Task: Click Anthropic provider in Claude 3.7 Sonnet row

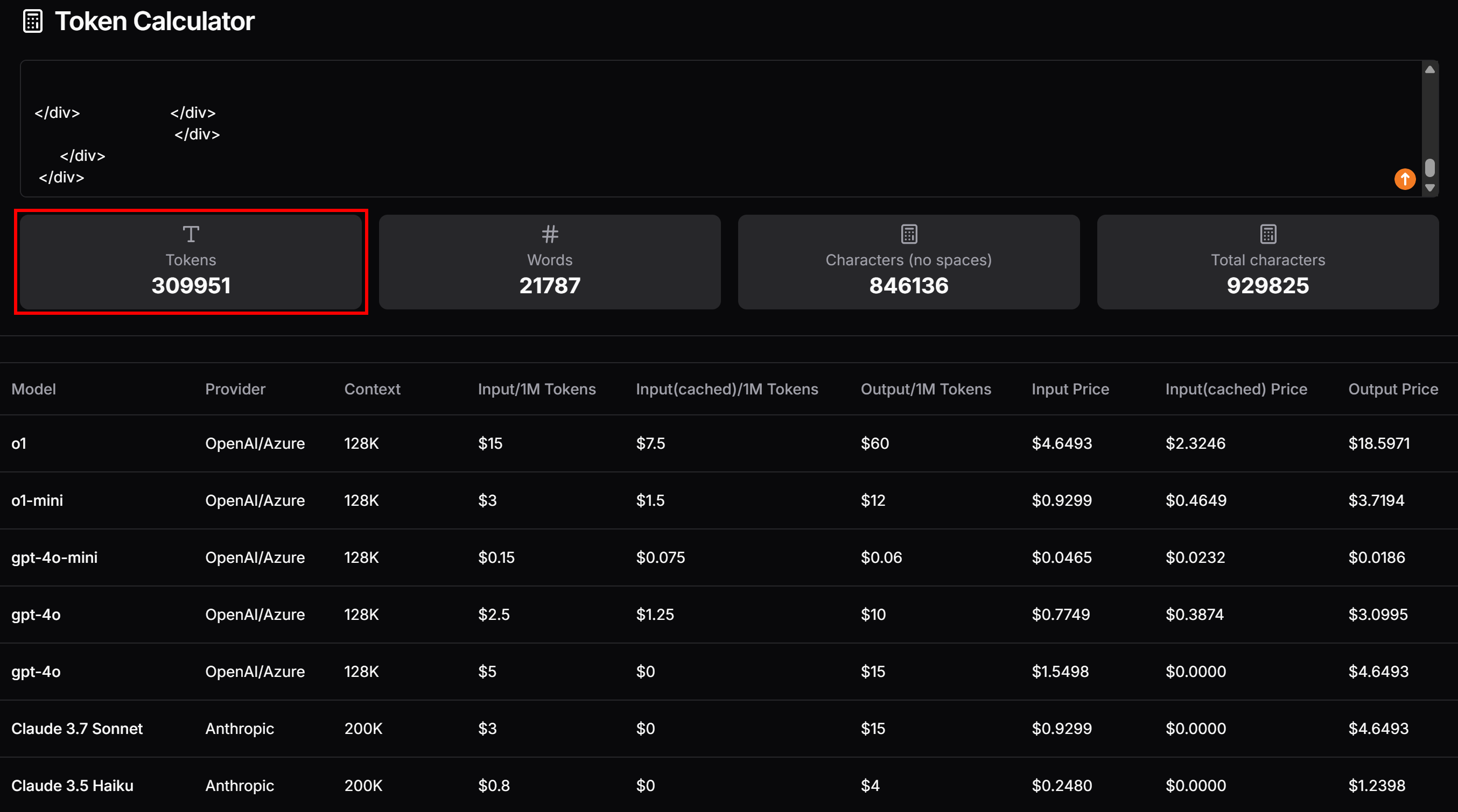Action: (x=240, y=728)
